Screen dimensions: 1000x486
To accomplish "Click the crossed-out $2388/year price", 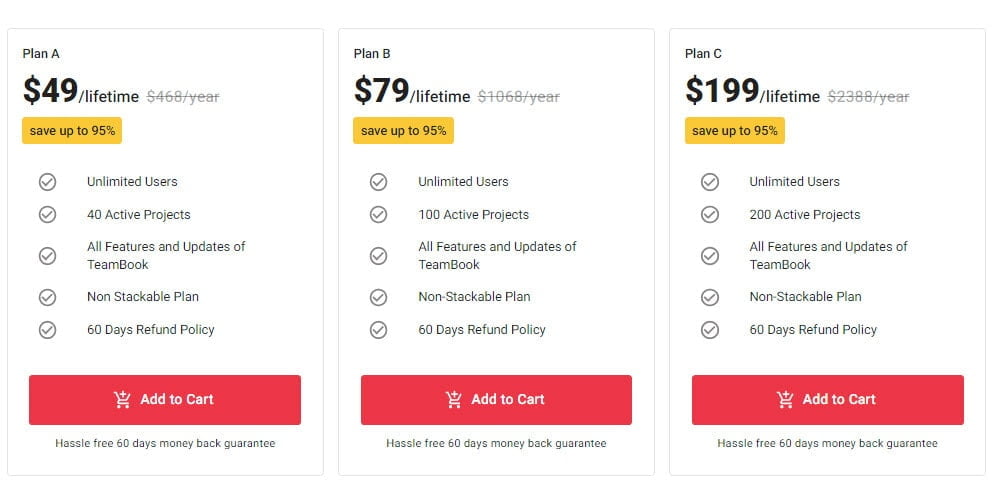I will [x=868, y=97].
